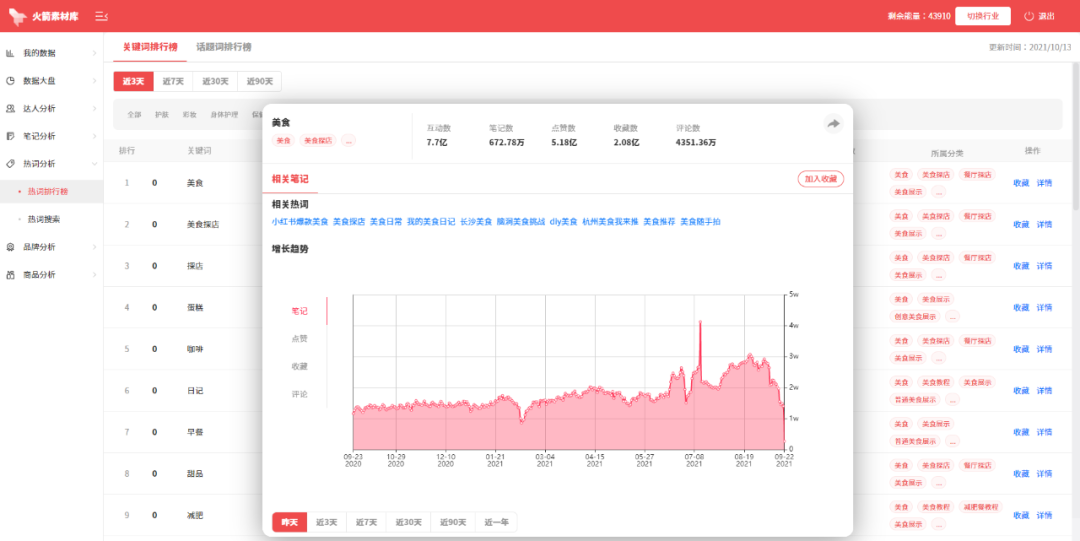Click the 达人分析 people icon
Screen dimensions: 1080x541
click(x=10, y=108)
